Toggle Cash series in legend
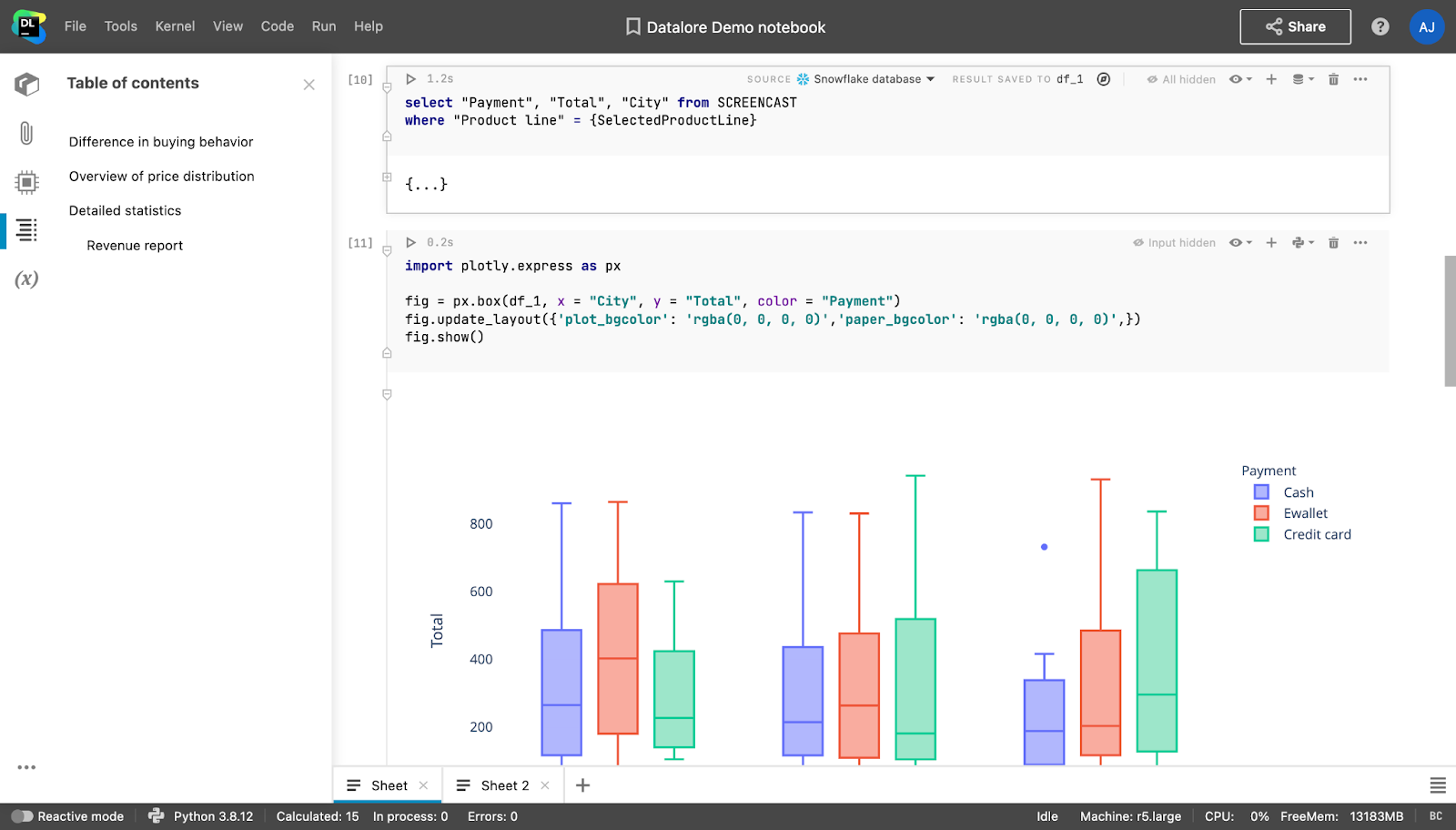 [x=1284, y=492]
